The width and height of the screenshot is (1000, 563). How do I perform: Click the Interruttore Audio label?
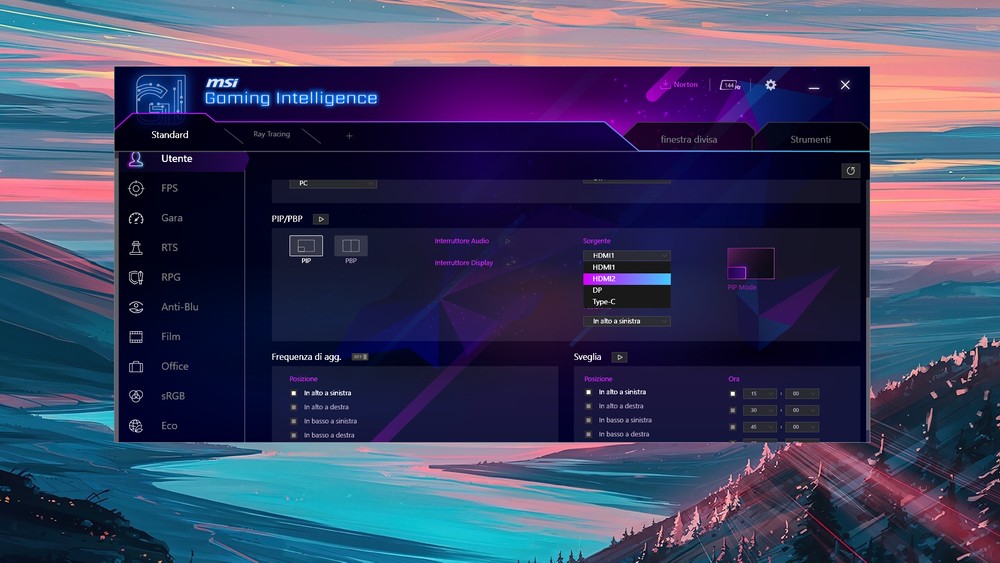pyautogui.click(x=462, y=241)
